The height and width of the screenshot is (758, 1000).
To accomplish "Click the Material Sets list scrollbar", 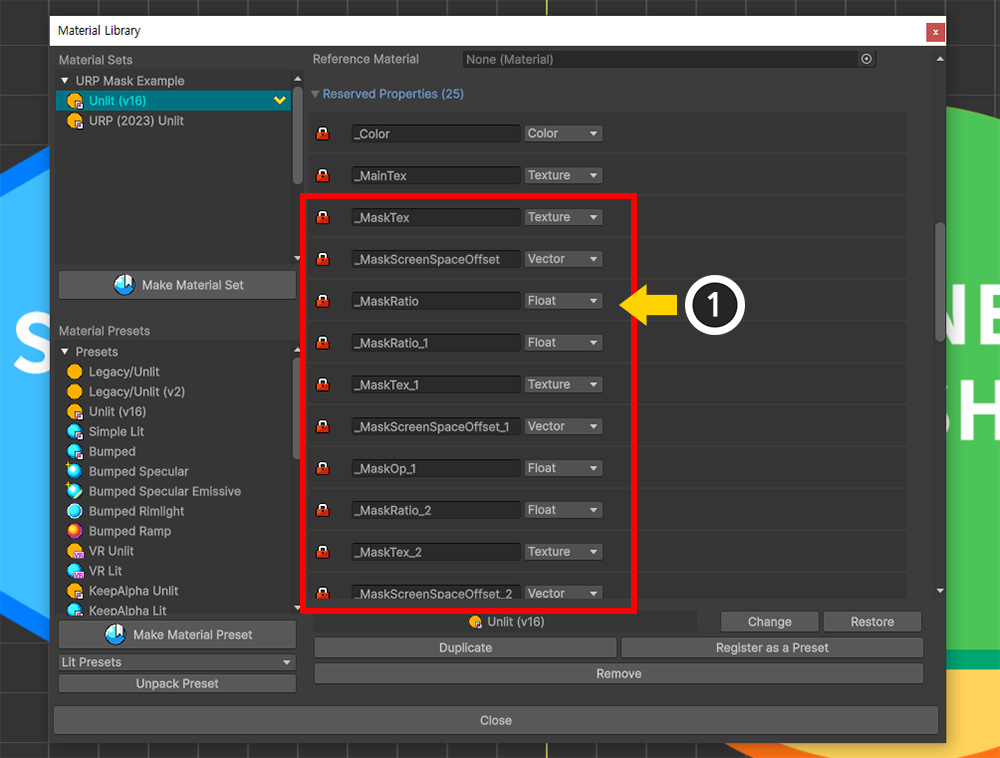I will tap(297, 136).
